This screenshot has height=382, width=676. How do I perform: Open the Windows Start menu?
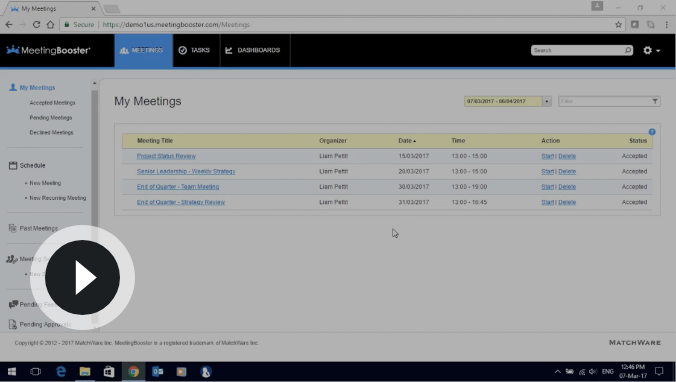[12, 372]
